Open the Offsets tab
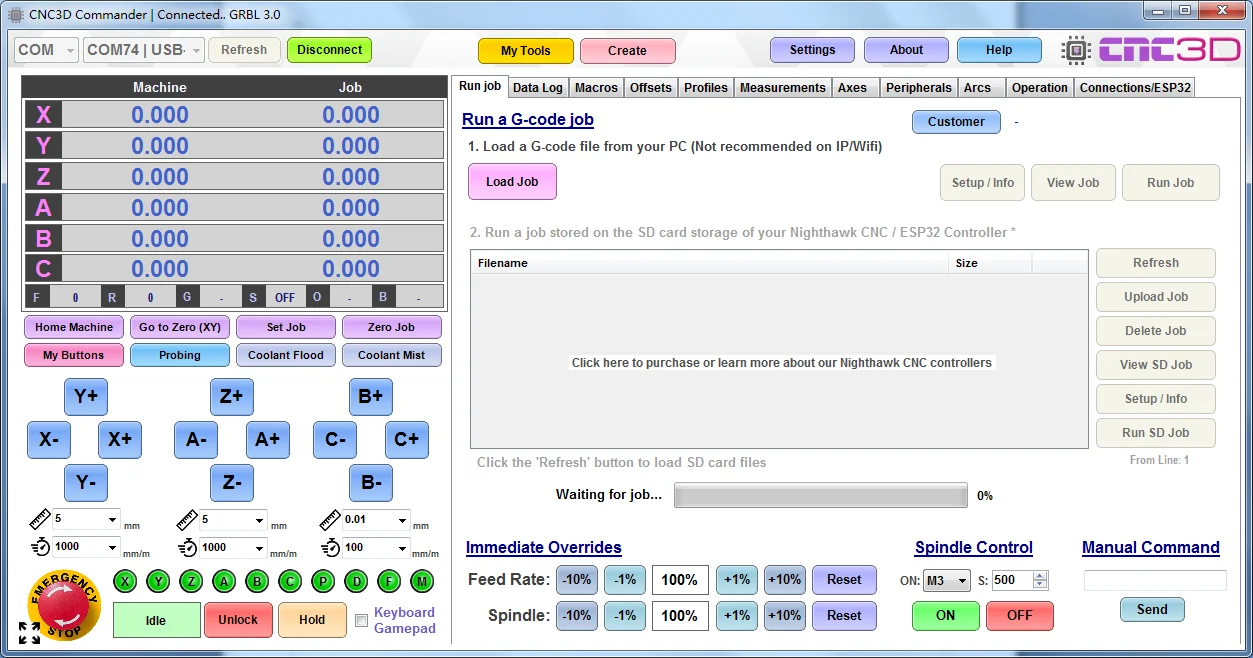The image size is (1253, 658). [x=651, y=88]
